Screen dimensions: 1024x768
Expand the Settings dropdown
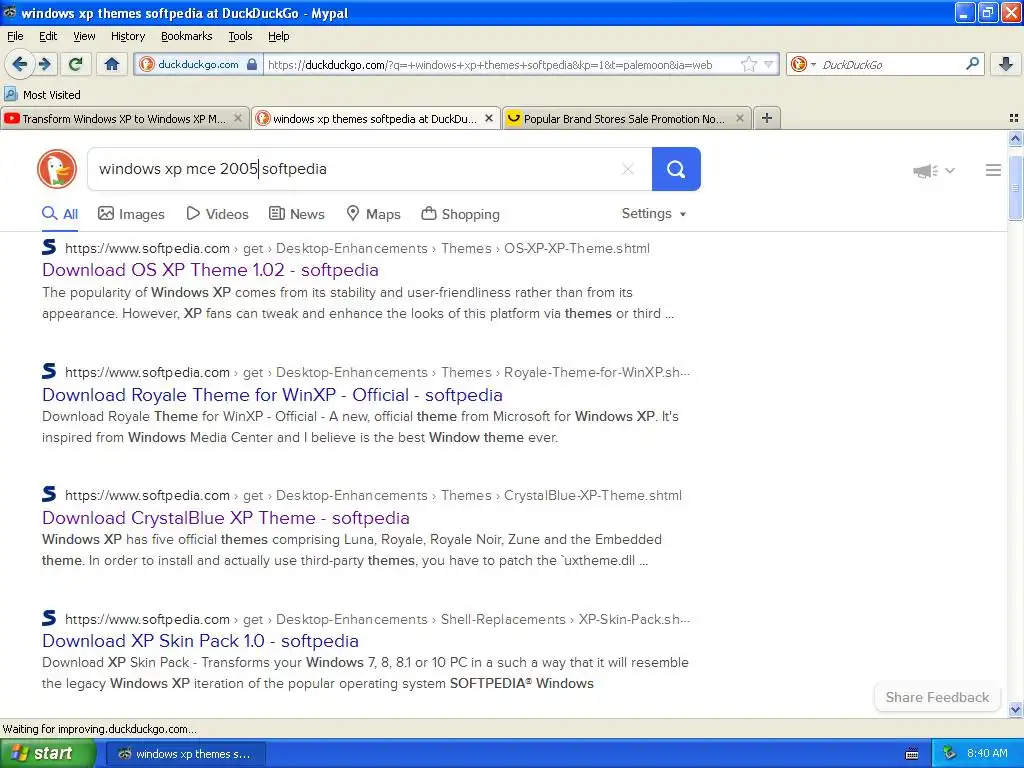(x=654, y=214)
